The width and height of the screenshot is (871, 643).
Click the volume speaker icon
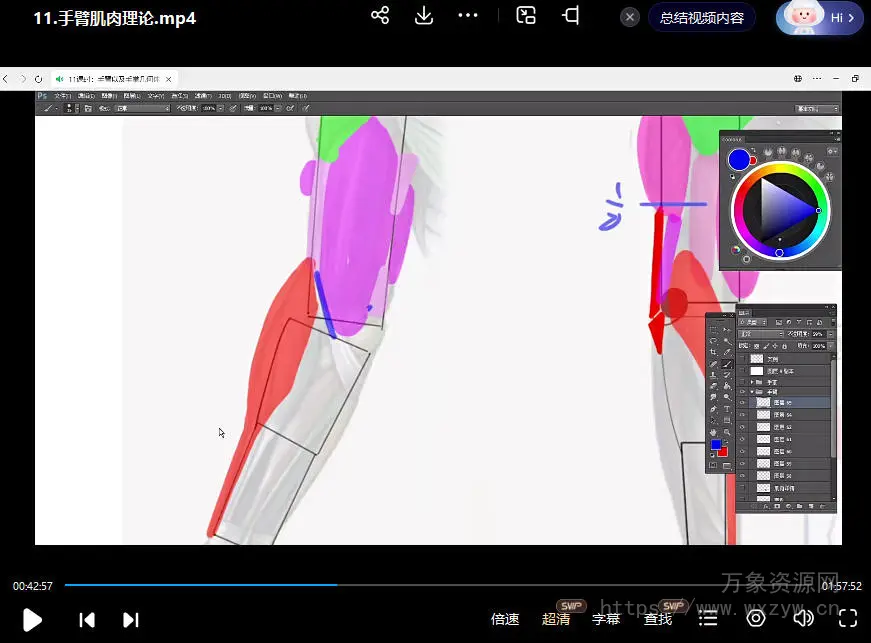(x=803, y=619)
